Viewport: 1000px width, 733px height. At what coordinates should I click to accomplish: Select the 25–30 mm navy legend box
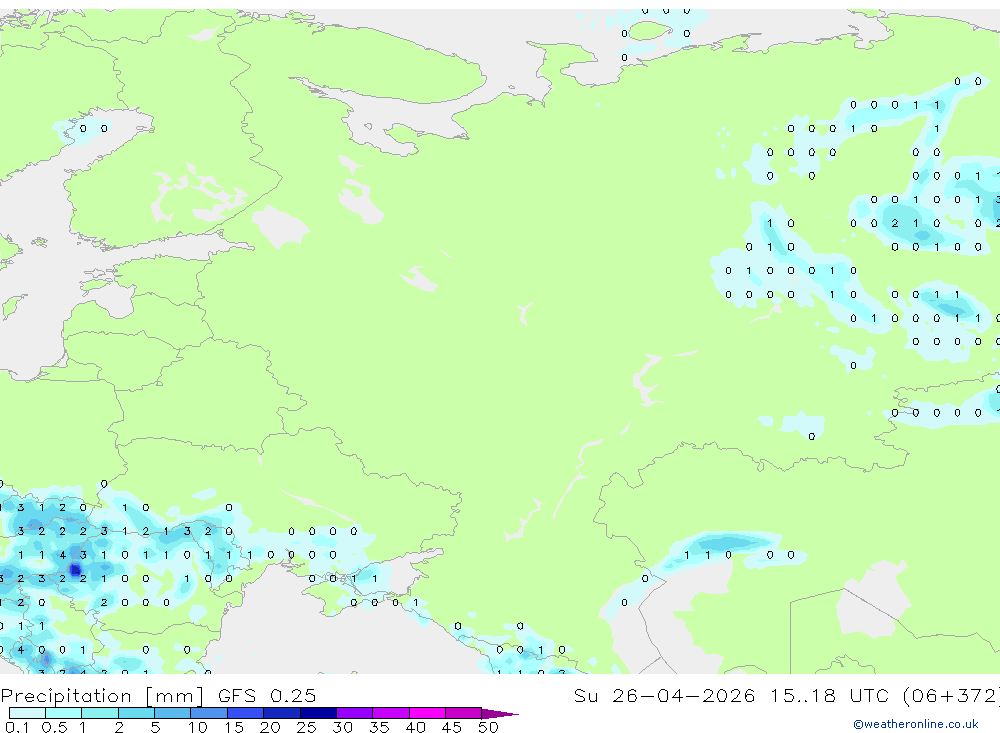318,713
